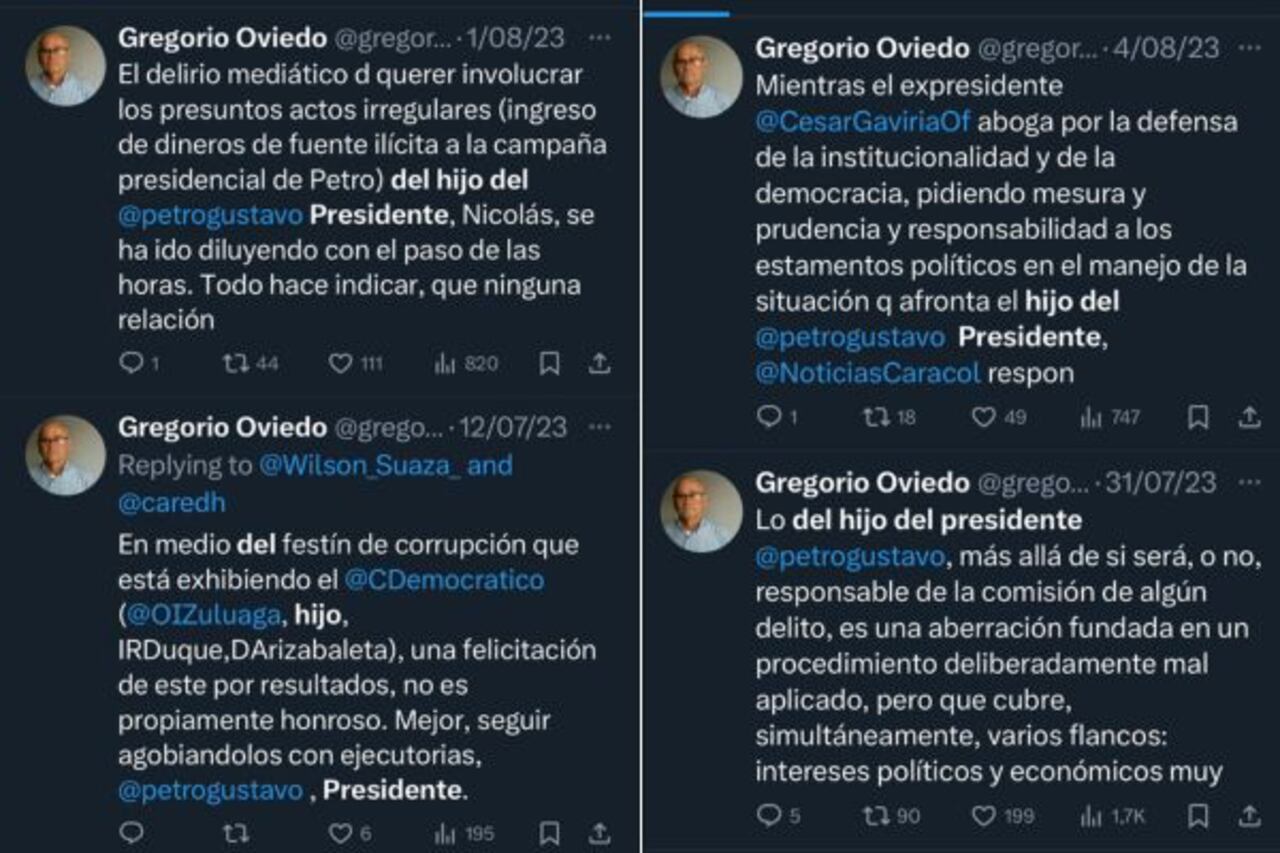1280x853 pixels.
Task: Open more options for the 12/07/23 reply
Action: (600, 426)
